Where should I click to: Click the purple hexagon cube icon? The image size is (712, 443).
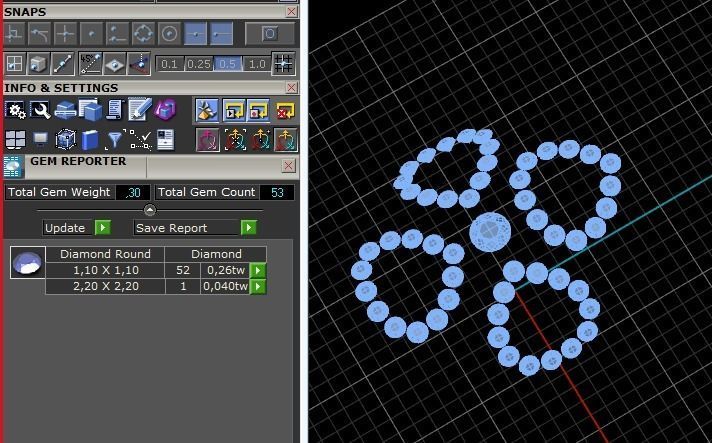[165, 110]
